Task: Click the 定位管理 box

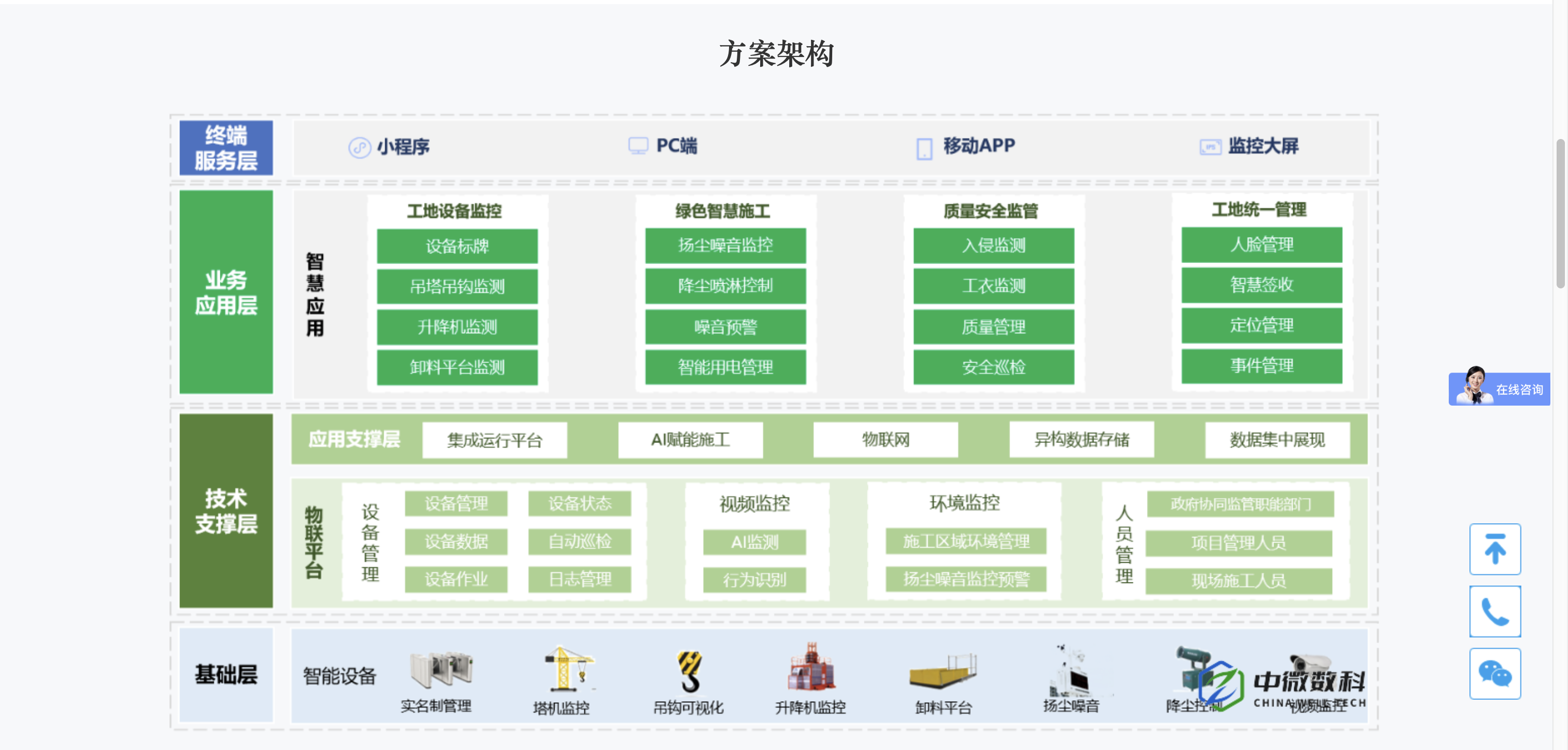Action: (x=1262, y=325)
